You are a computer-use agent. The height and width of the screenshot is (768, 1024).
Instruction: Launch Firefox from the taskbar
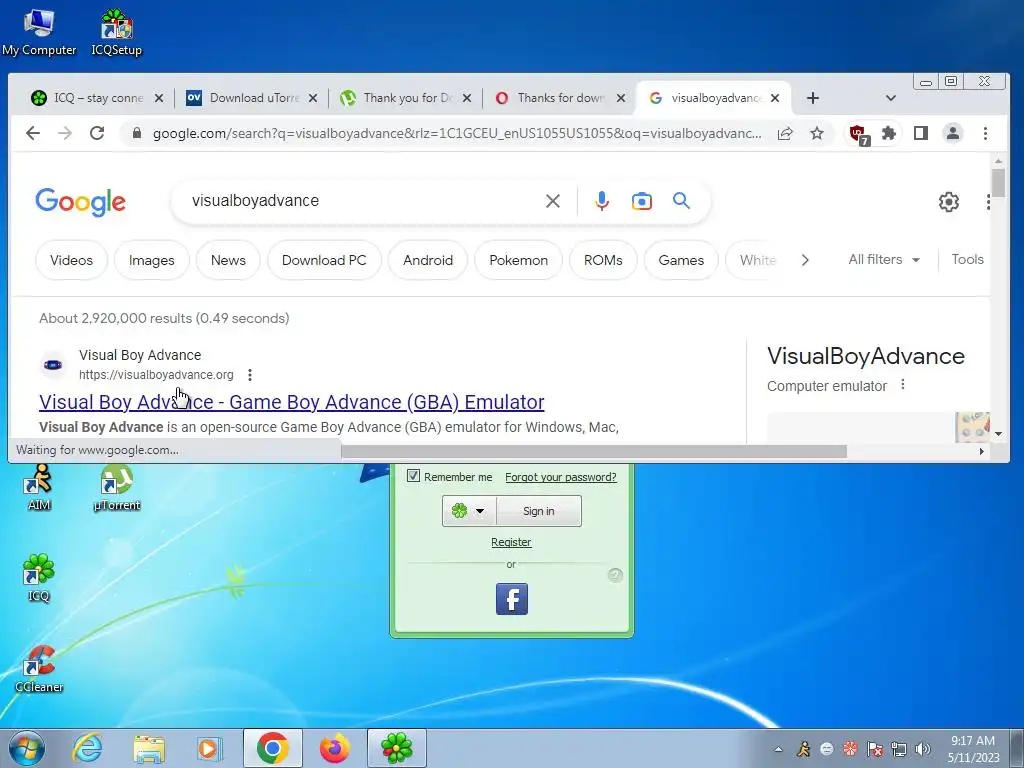[334, 748]
